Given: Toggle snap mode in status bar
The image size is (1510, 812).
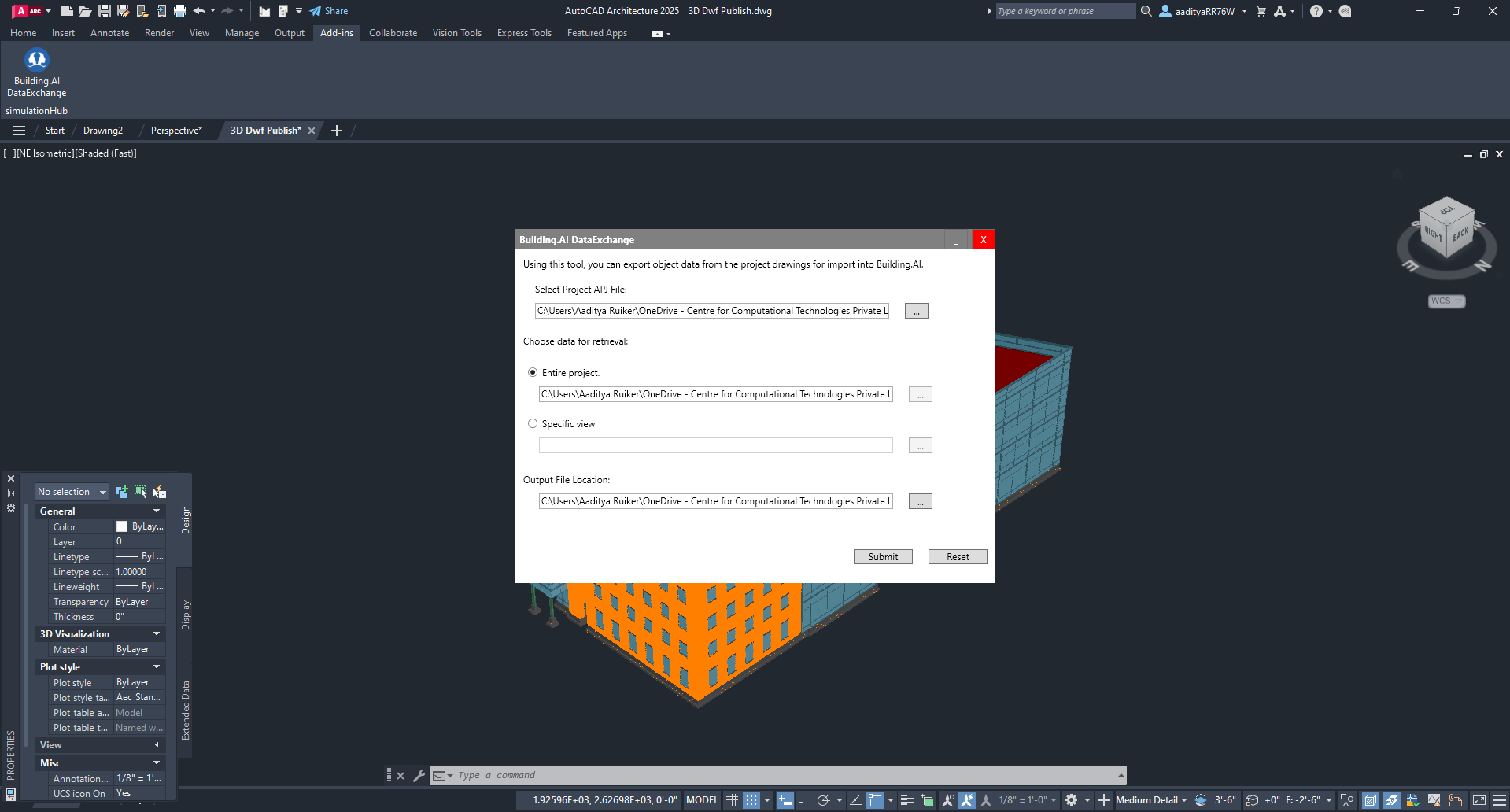Looking at the screenshot, I should 751,800.
